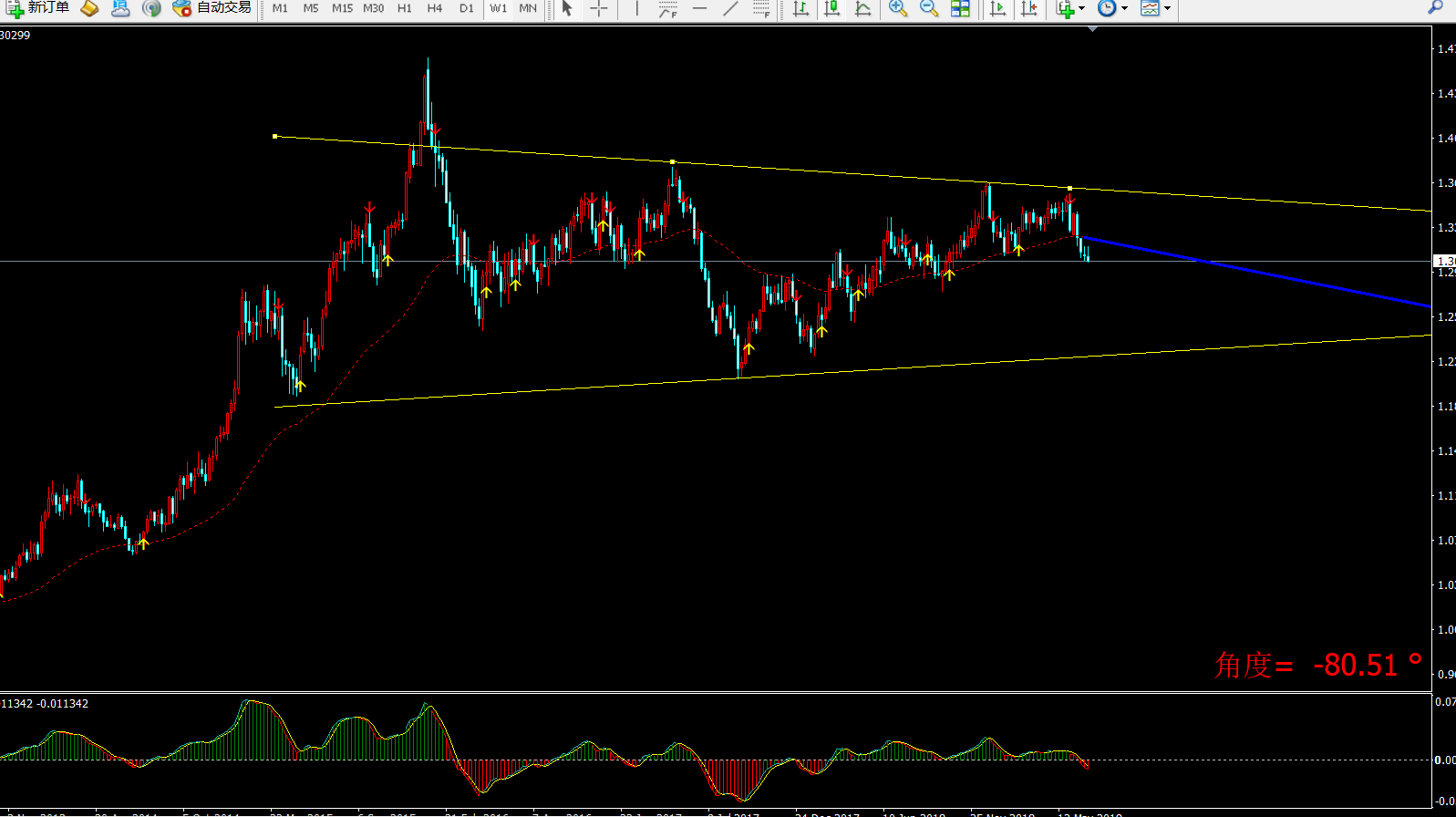Switch to line chart display
1456x817 pixels.
[862, 8]
